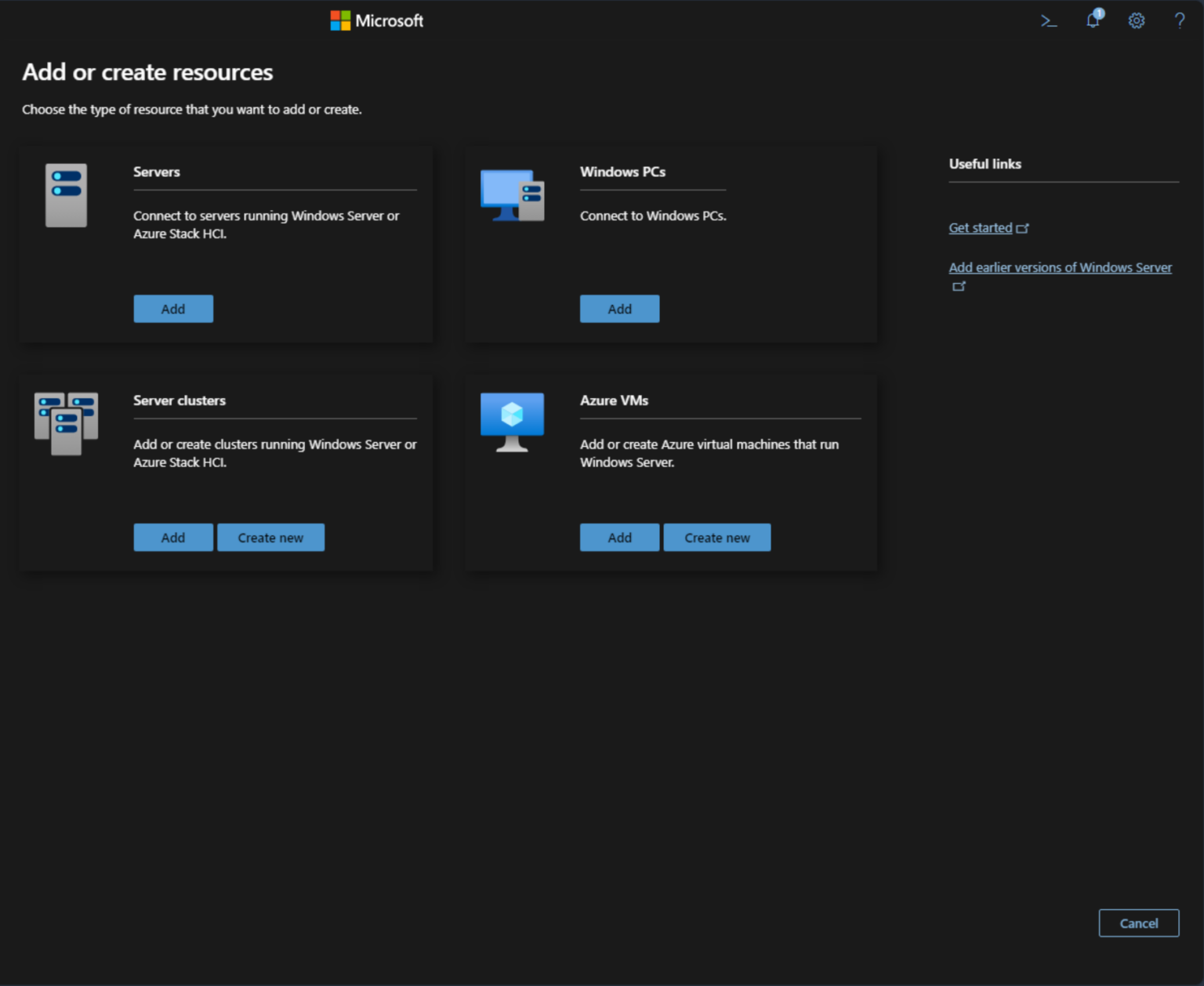Select the Windows PCs monitor icon
Viewport: 1204px width, 986px height.
[511, 195]
